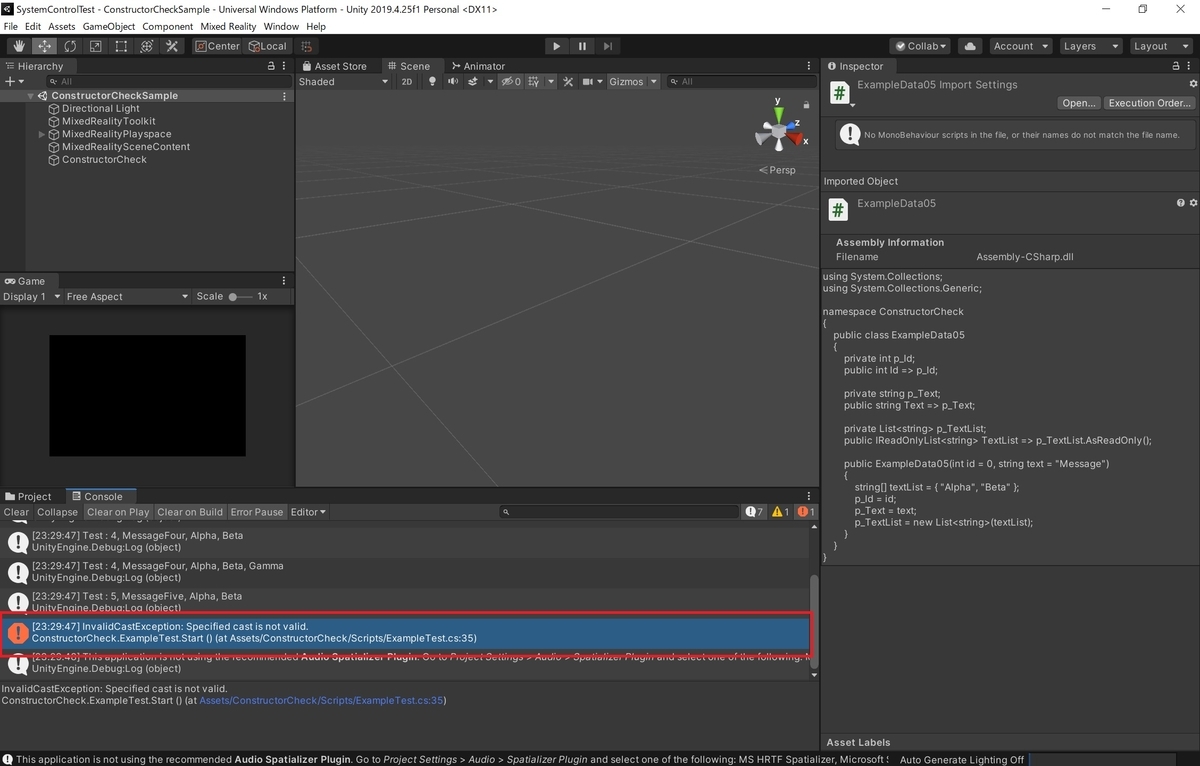Toggle Error Pause option
The width and height of the screenshot is (1200, 766).
click(257, 512)
